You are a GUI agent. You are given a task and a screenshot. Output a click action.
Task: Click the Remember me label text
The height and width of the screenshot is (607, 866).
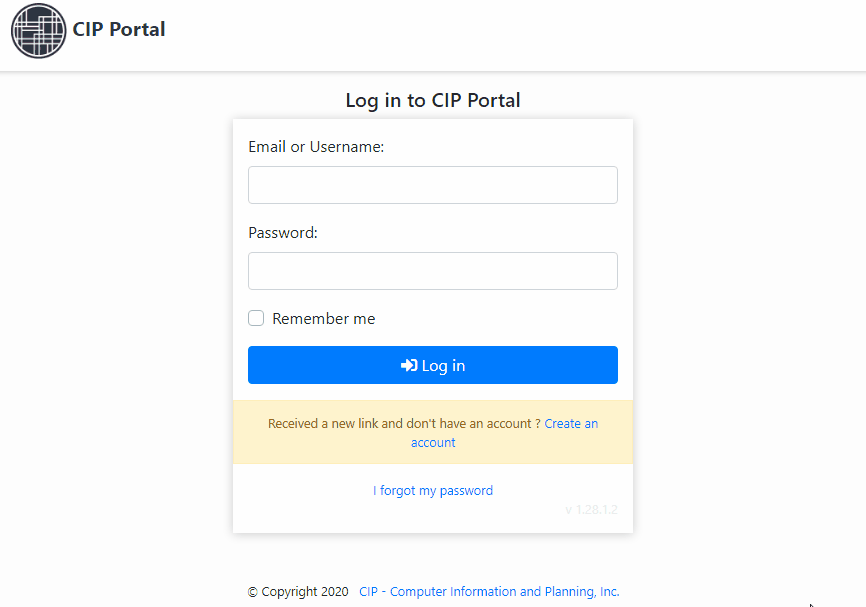pos(324,319)
